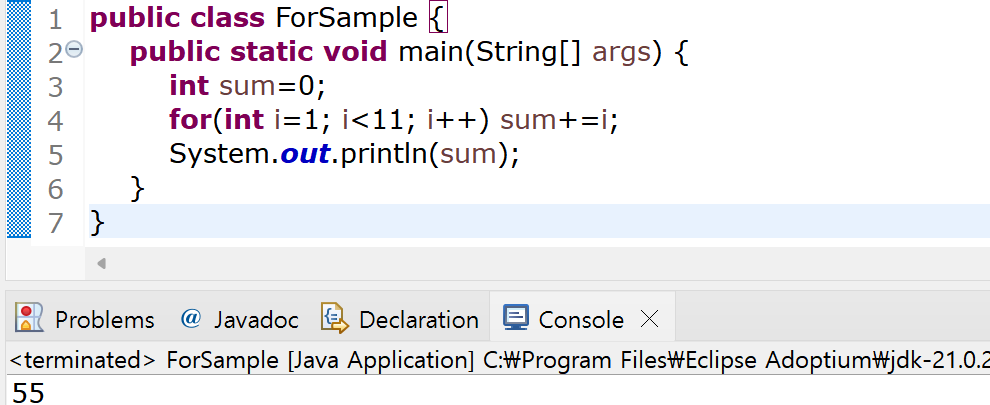The width and height of the screenshot is (990, 405).
Task: Open the Declaration tab
Action: coord(400,320)
